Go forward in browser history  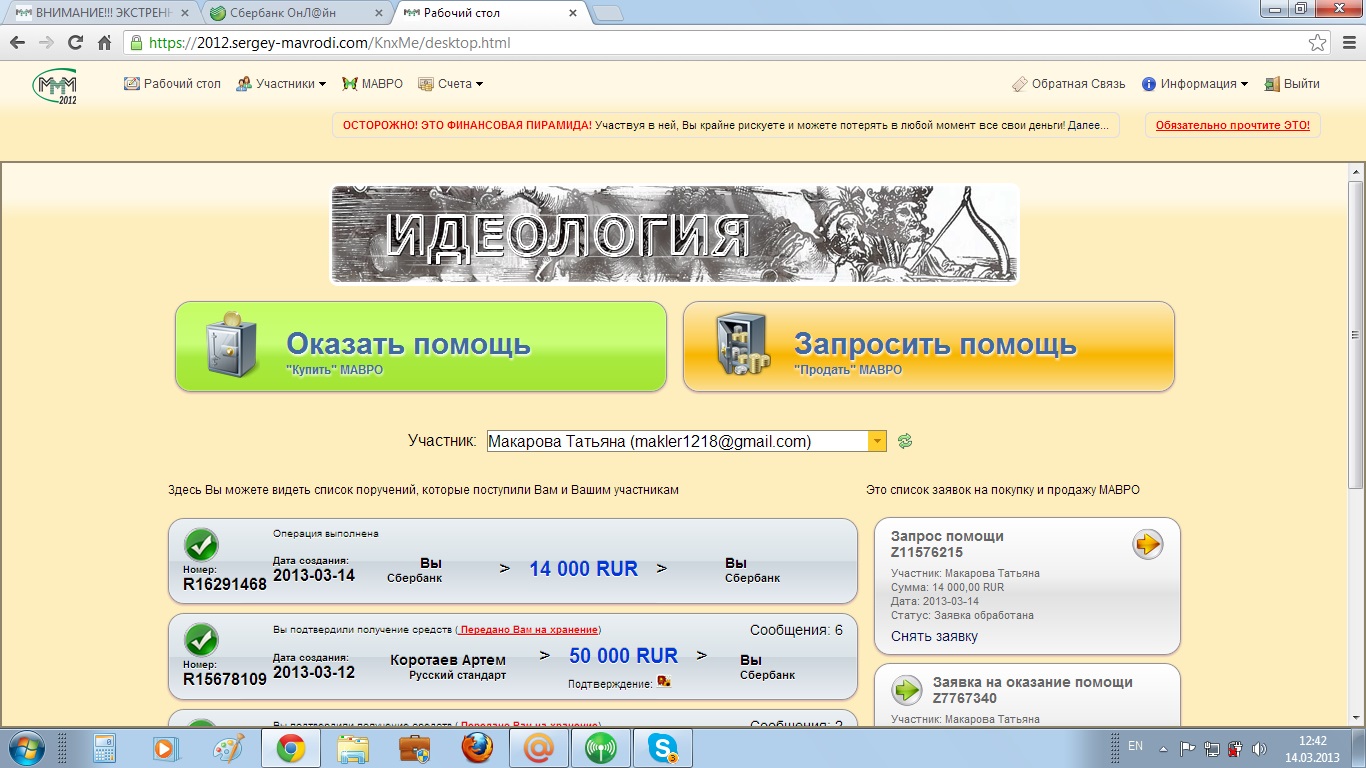[x=46, y=43]
